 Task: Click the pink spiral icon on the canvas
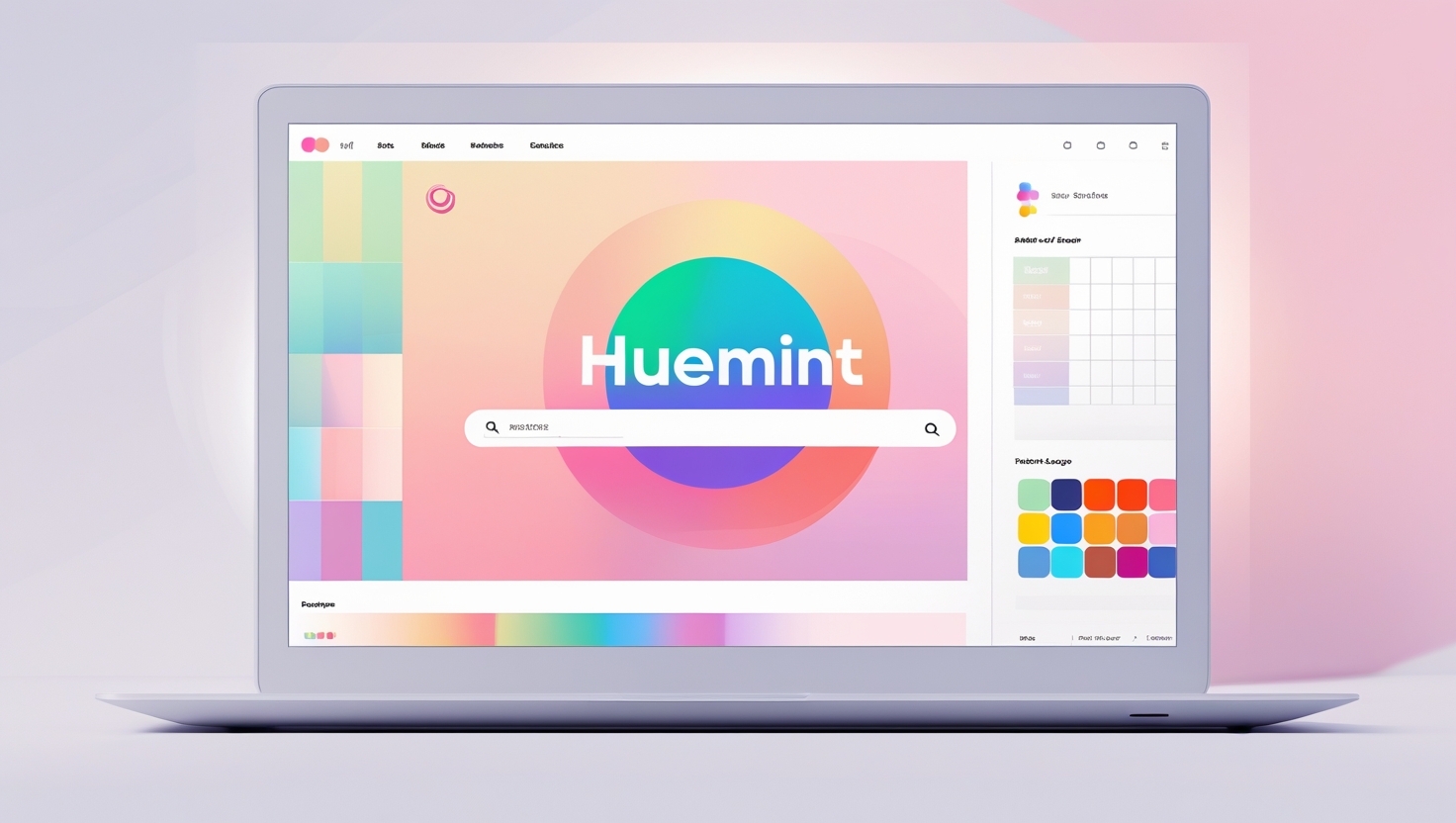coord(440,199)
